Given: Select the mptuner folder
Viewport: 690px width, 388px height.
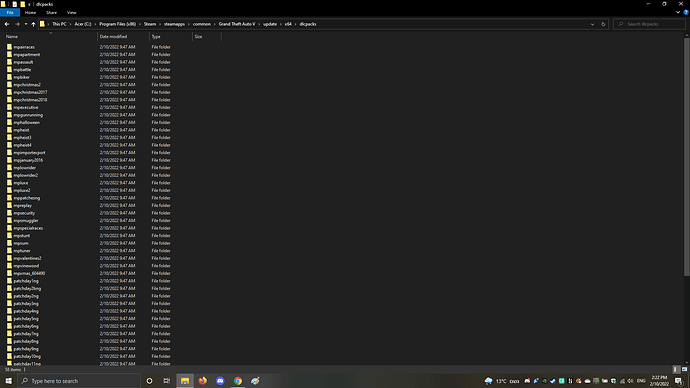Looking at the screenshot, I should [22, 251].
